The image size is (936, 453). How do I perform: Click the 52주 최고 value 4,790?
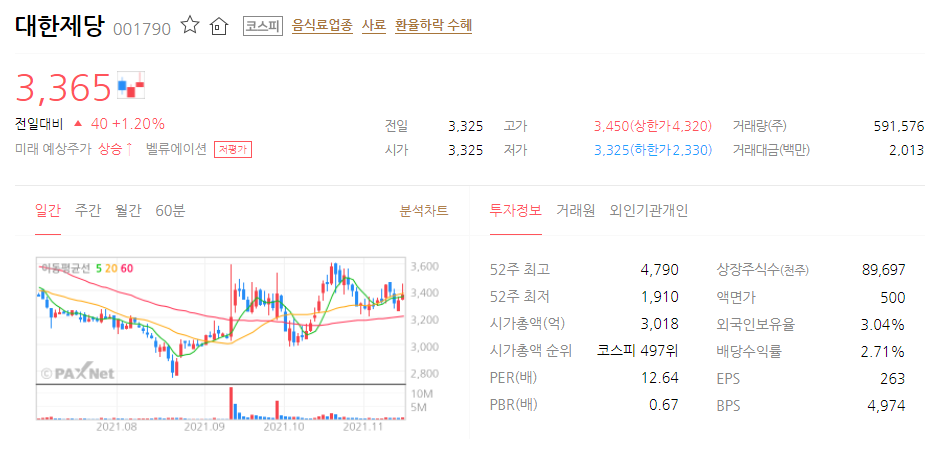tap(658, 270)
